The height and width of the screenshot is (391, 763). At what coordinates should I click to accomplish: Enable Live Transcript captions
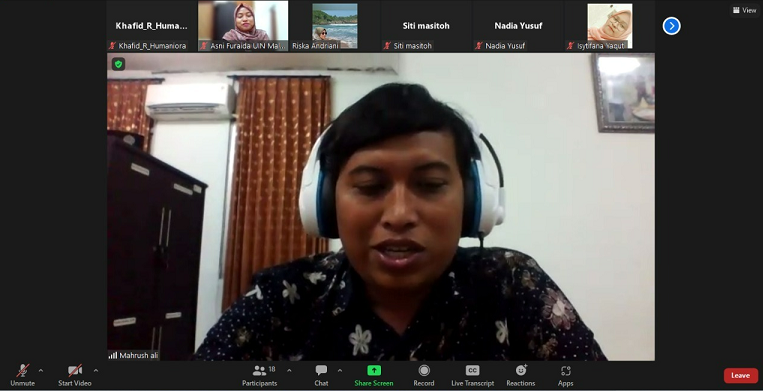point(472,375)
